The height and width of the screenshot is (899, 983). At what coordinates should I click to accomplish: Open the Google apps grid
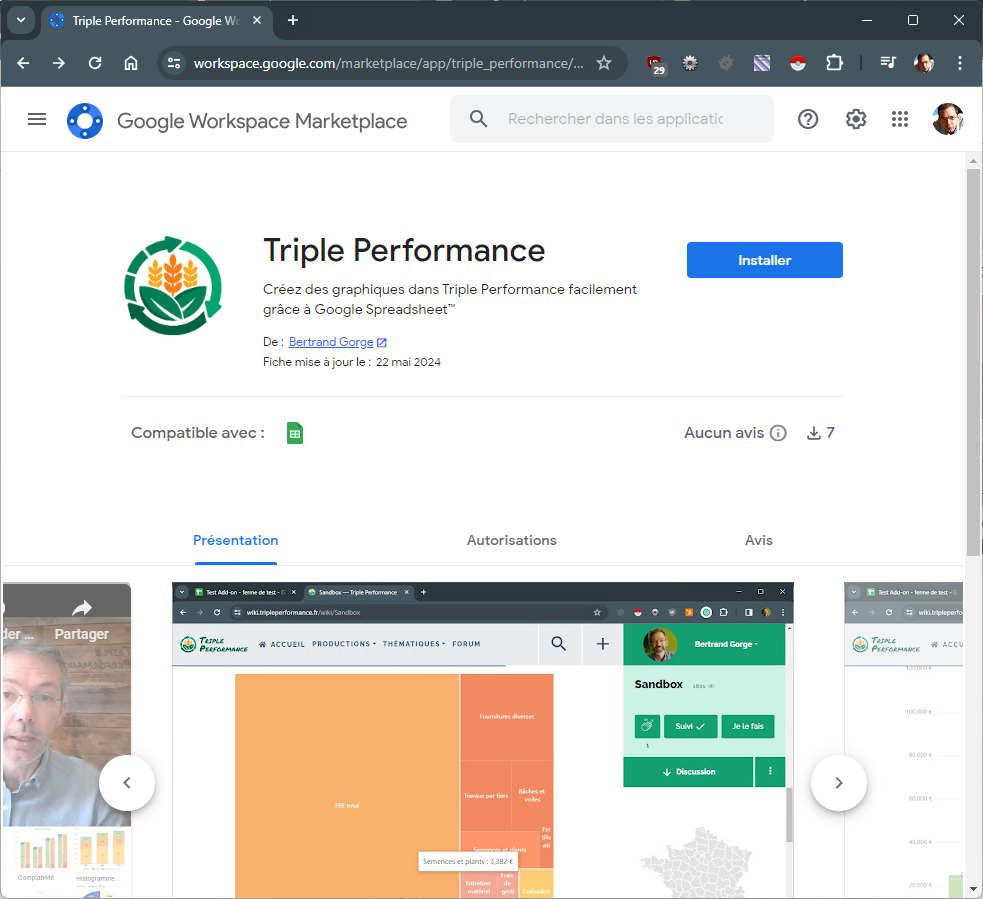900,119
